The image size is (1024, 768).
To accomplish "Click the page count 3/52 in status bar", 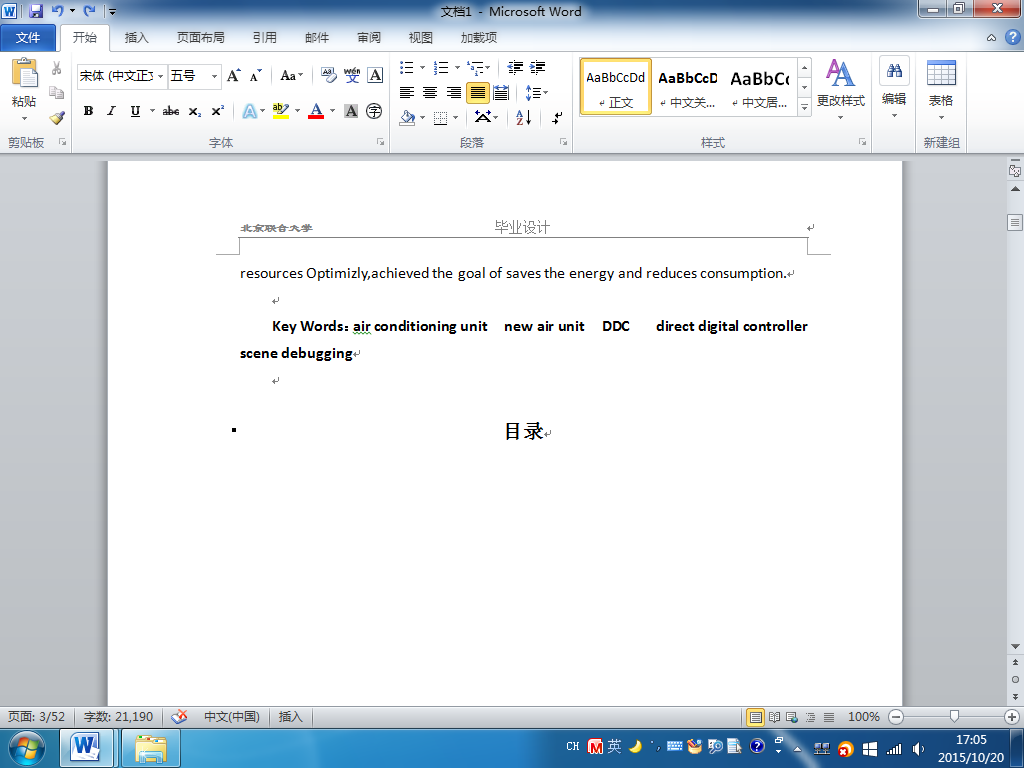I will coord(37,717).
